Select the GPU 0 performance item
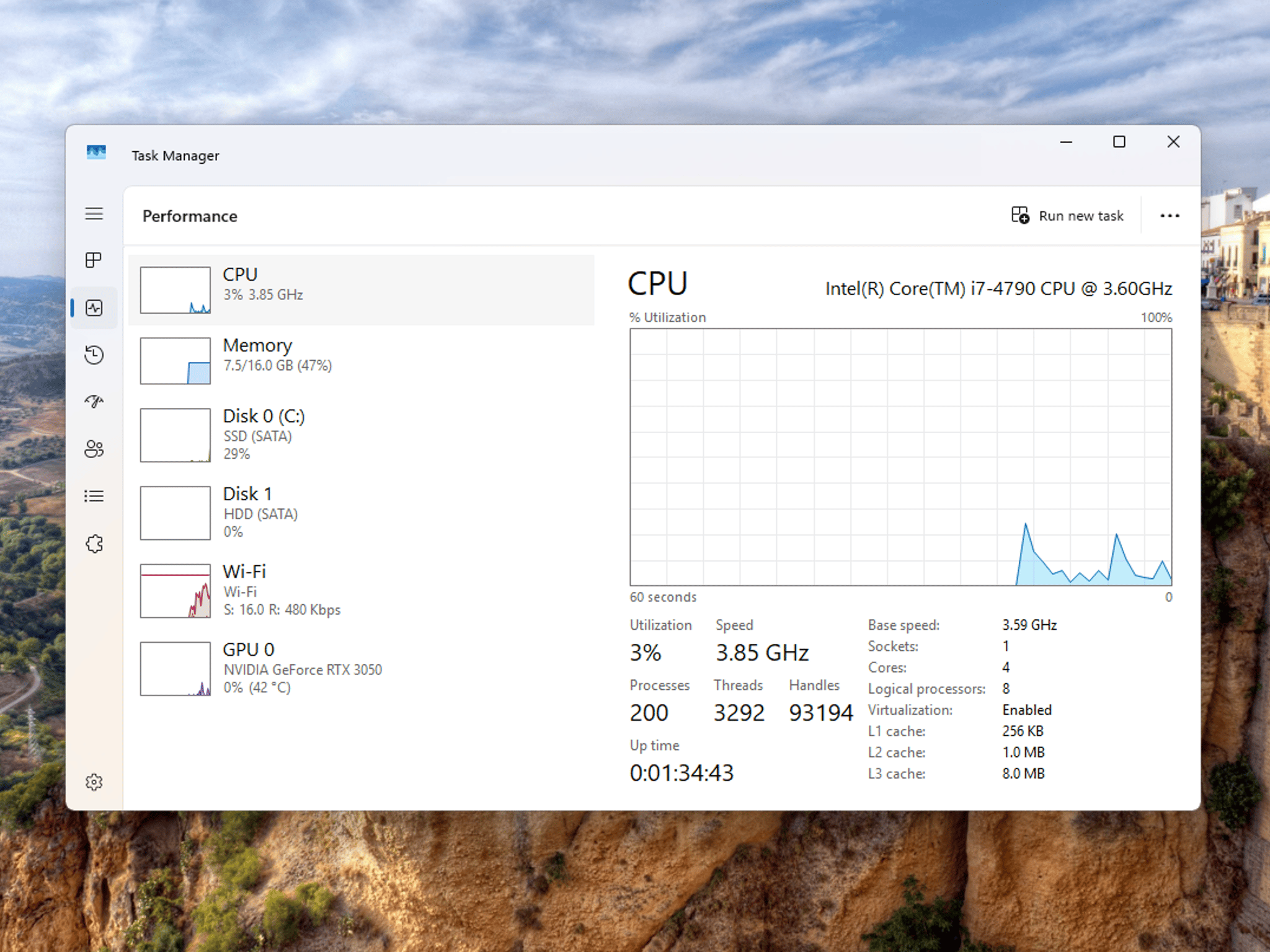The image size is (1270, 952). pos(361,668)
